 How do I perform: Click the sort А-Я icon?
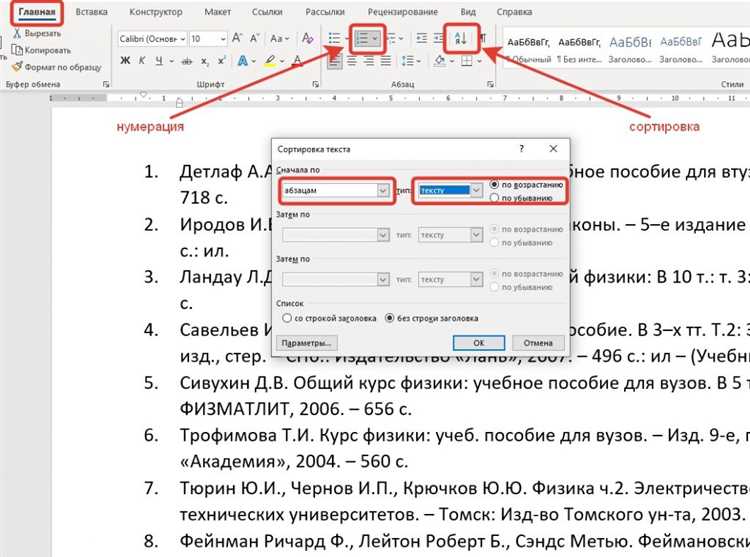tap(461, 39)
